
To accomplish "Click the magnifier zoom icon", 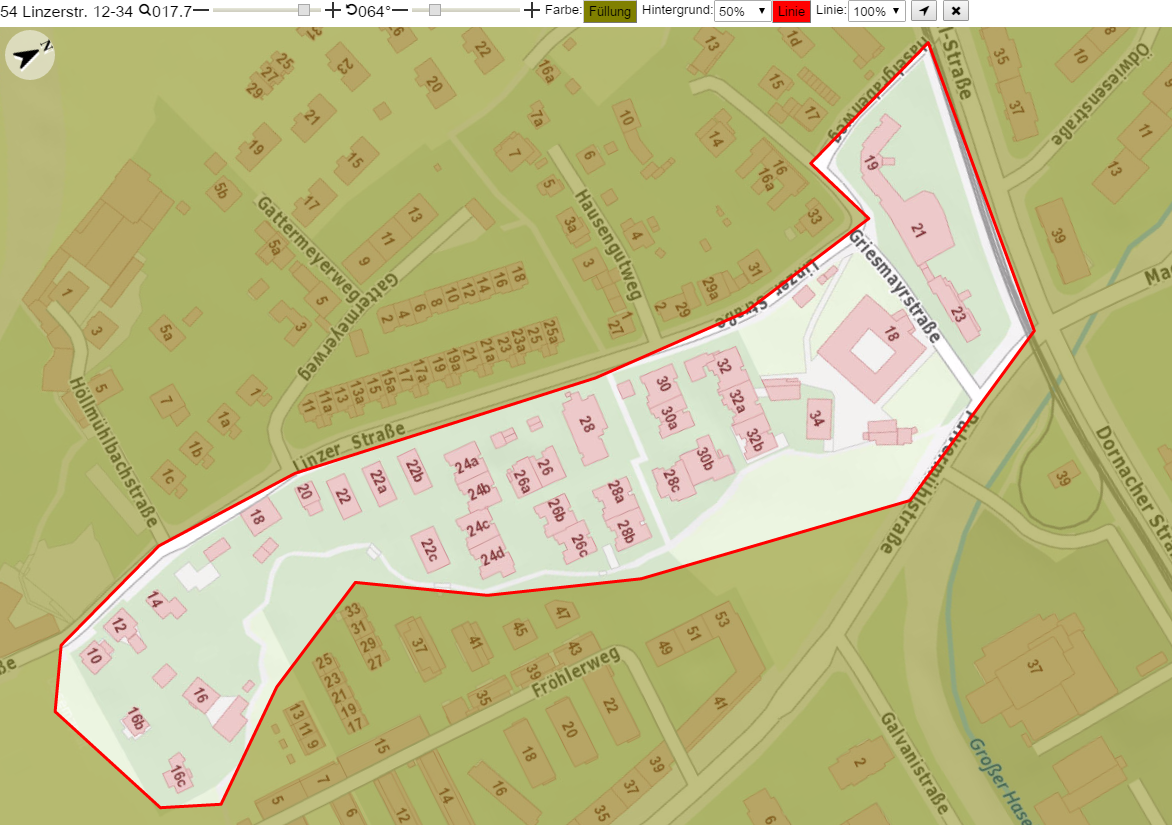I will pyautogui.click(x=145, y=10).
